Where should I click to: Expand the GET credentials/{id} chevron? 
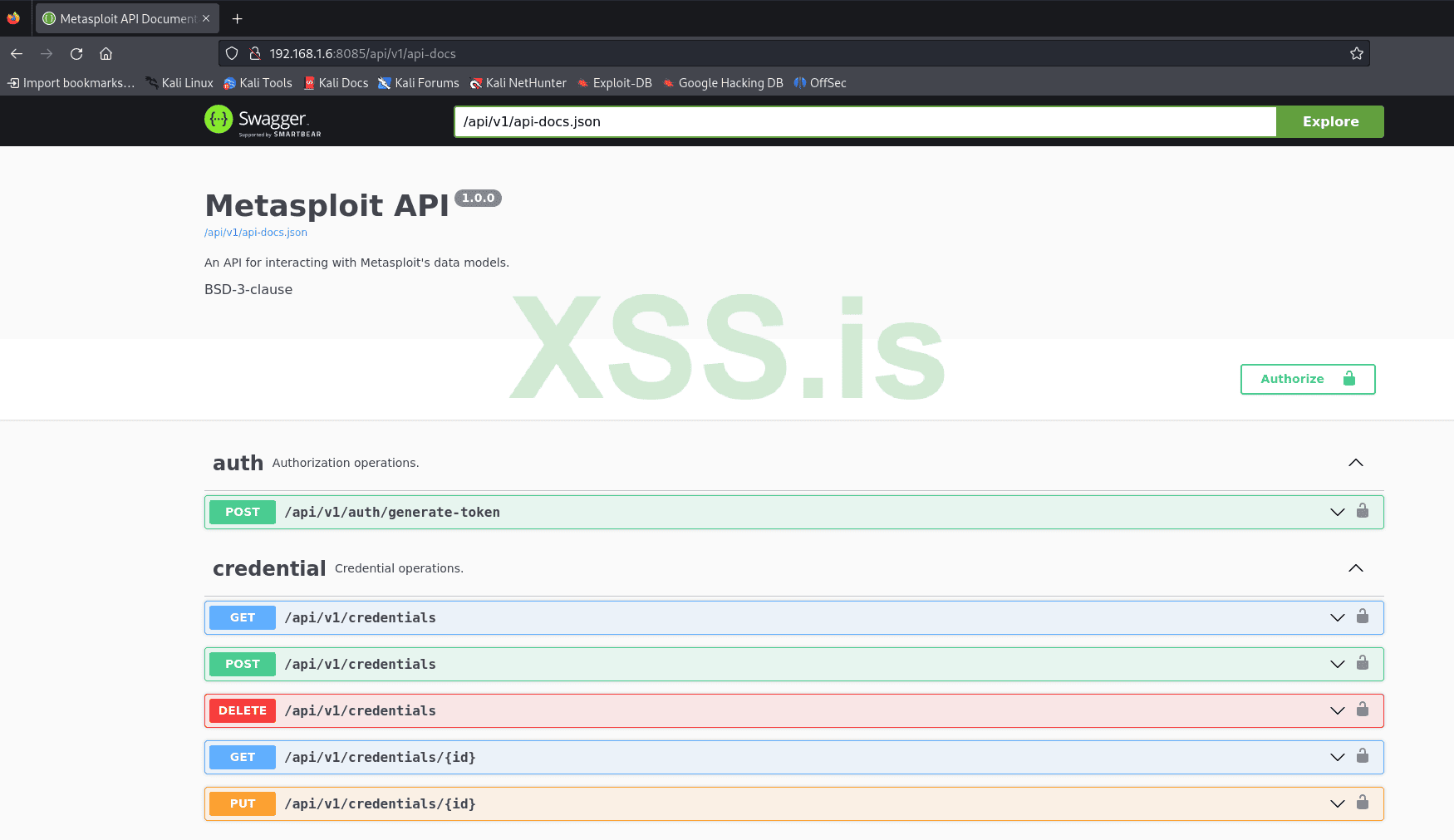point(1338,758)
